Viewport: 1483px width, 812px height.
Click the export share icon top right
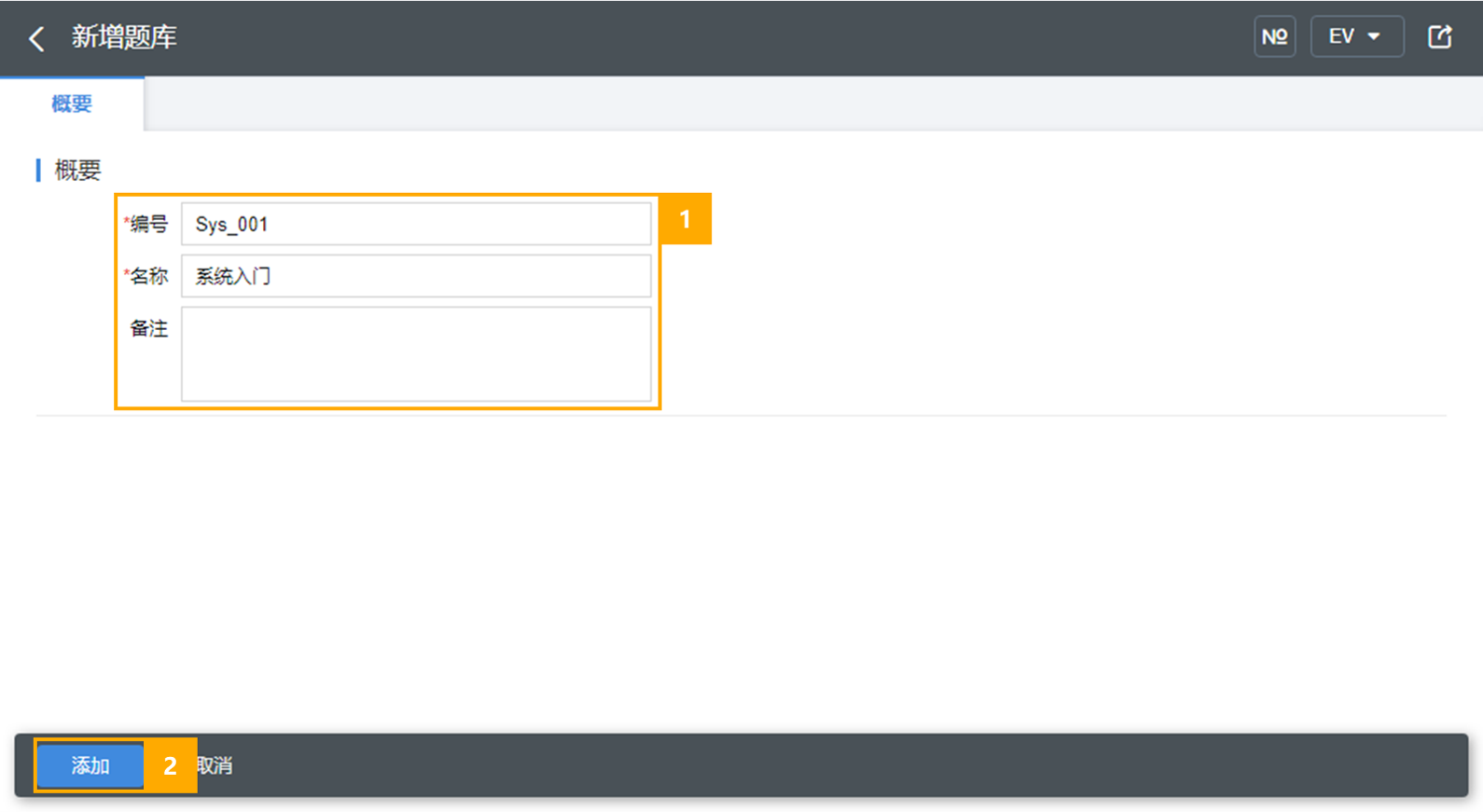click(1439, 37)
